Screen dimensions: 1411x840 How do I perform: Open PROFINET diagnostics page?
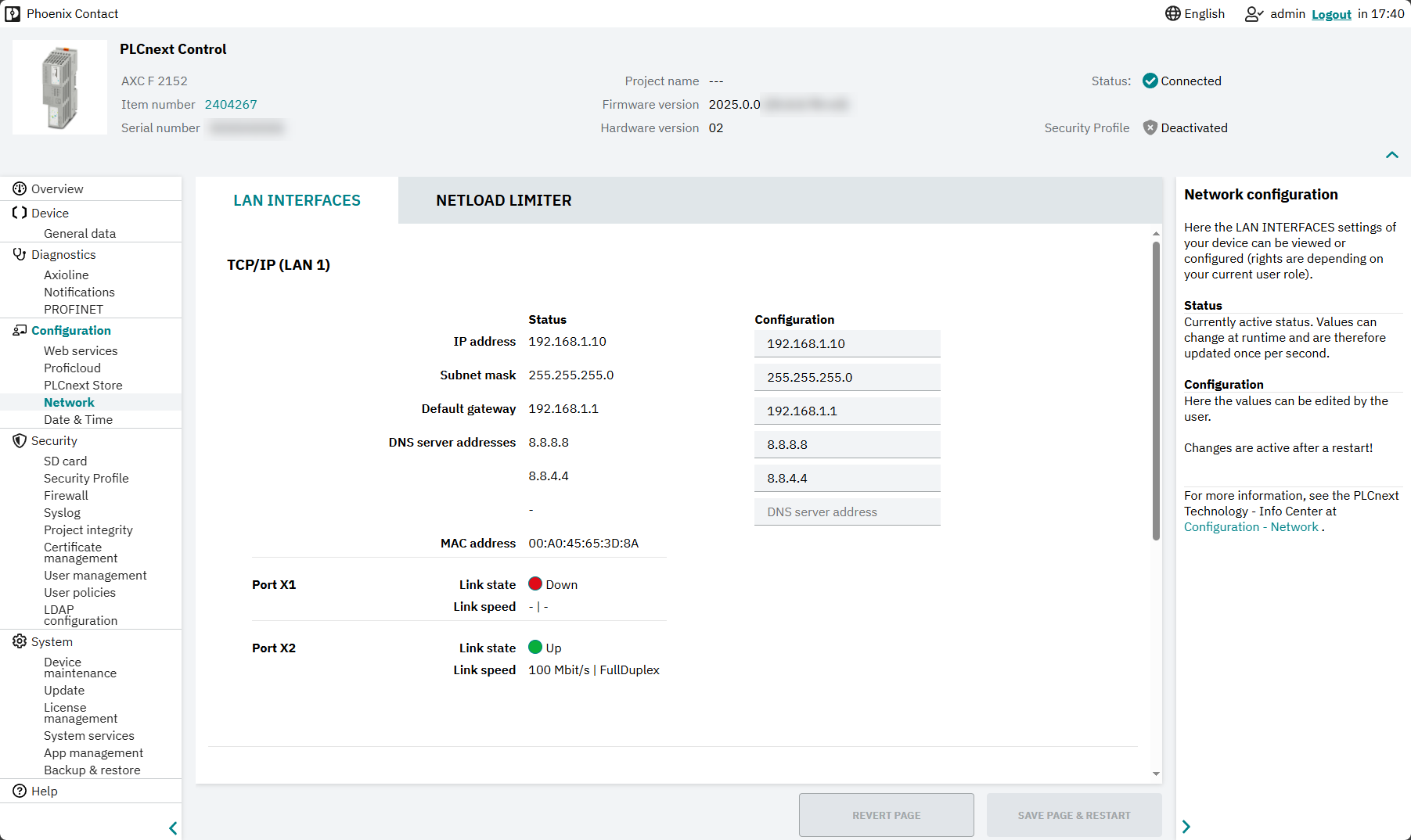[74, 309]
